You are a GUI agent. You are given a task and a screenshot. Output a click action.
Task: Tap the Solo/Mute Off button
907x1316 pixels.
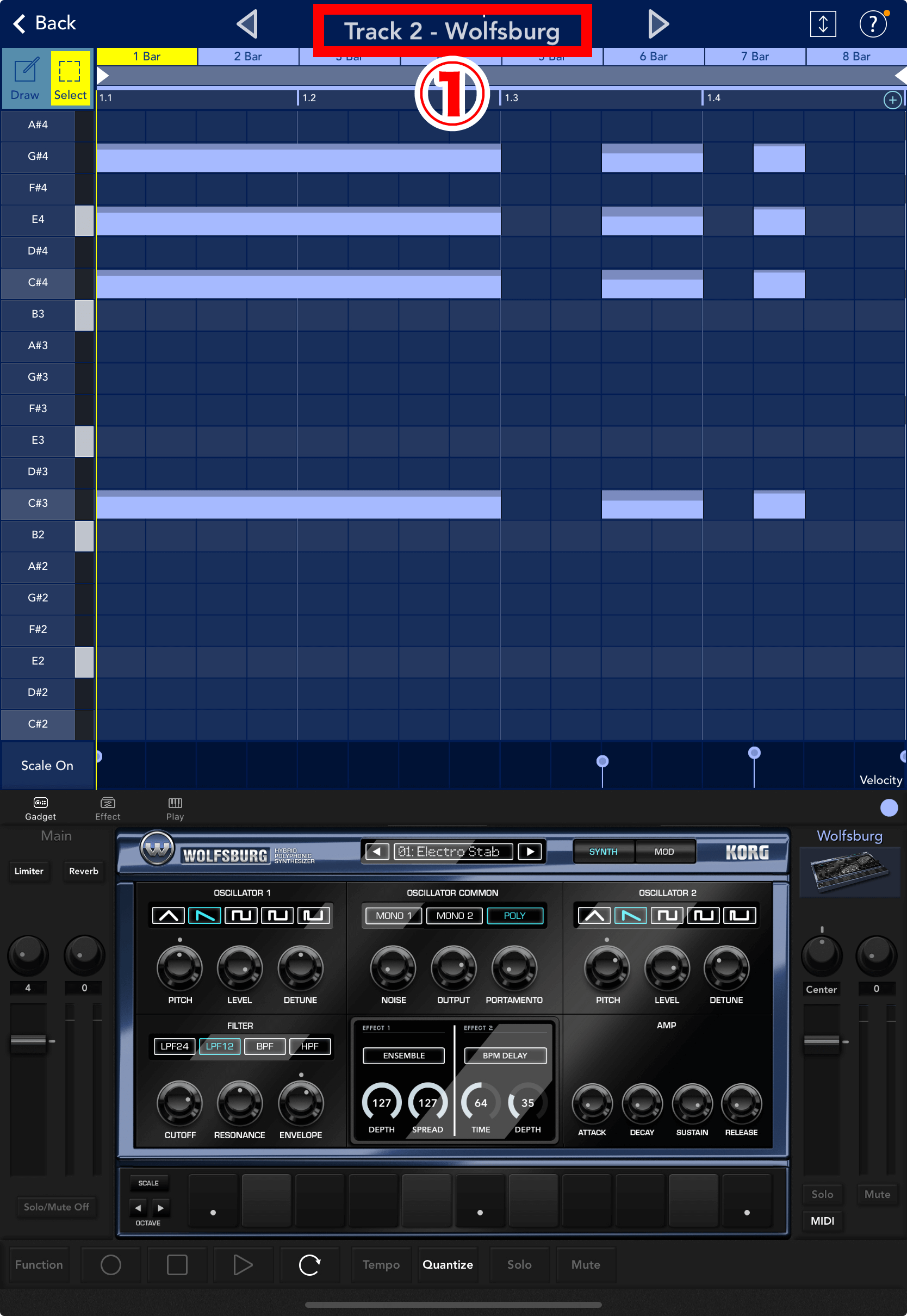coord(56,1206)
